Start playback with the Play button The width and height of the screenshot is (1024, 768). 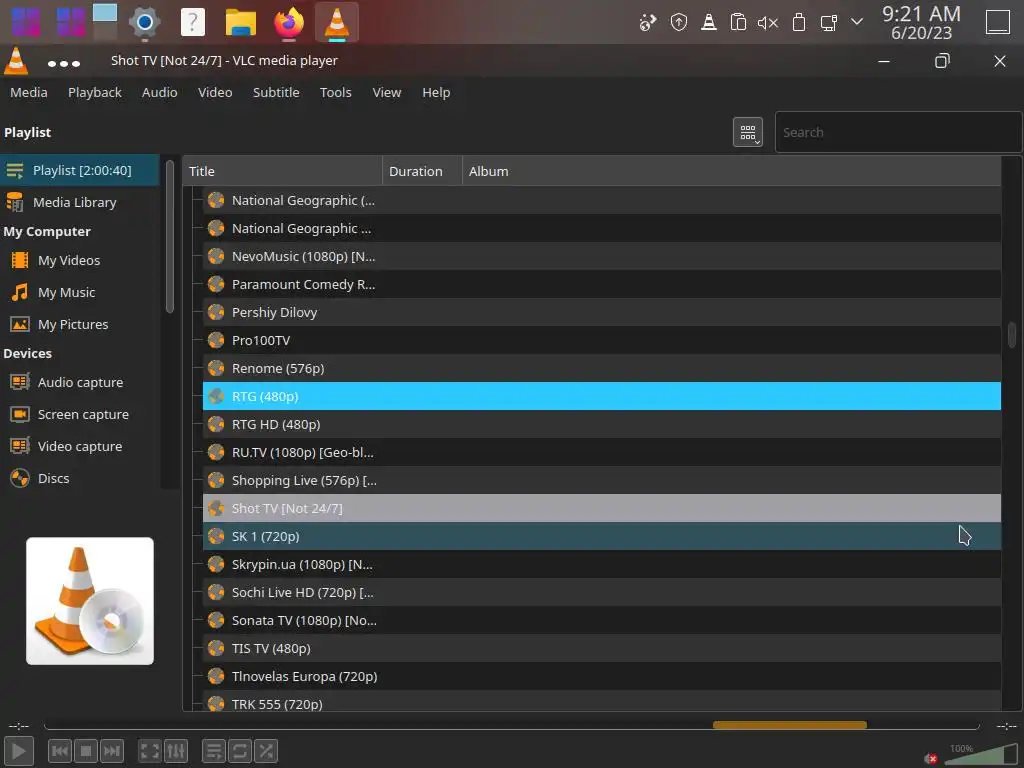(x=18, y=751)
